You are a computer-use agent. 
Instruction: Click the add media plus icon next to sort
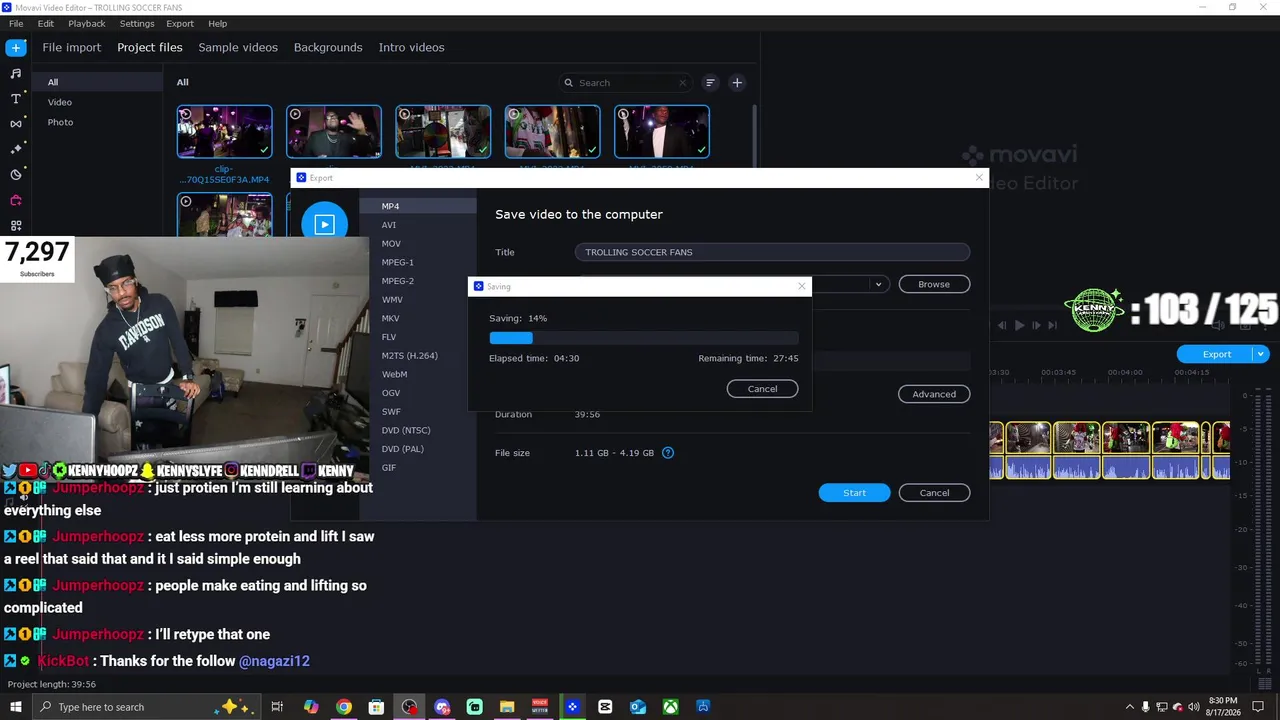[737, 83]
